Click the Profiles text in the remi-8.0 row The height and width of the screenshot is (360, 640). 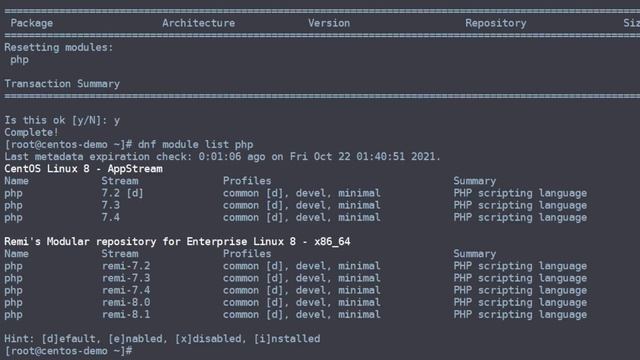(x=302, y=302)
